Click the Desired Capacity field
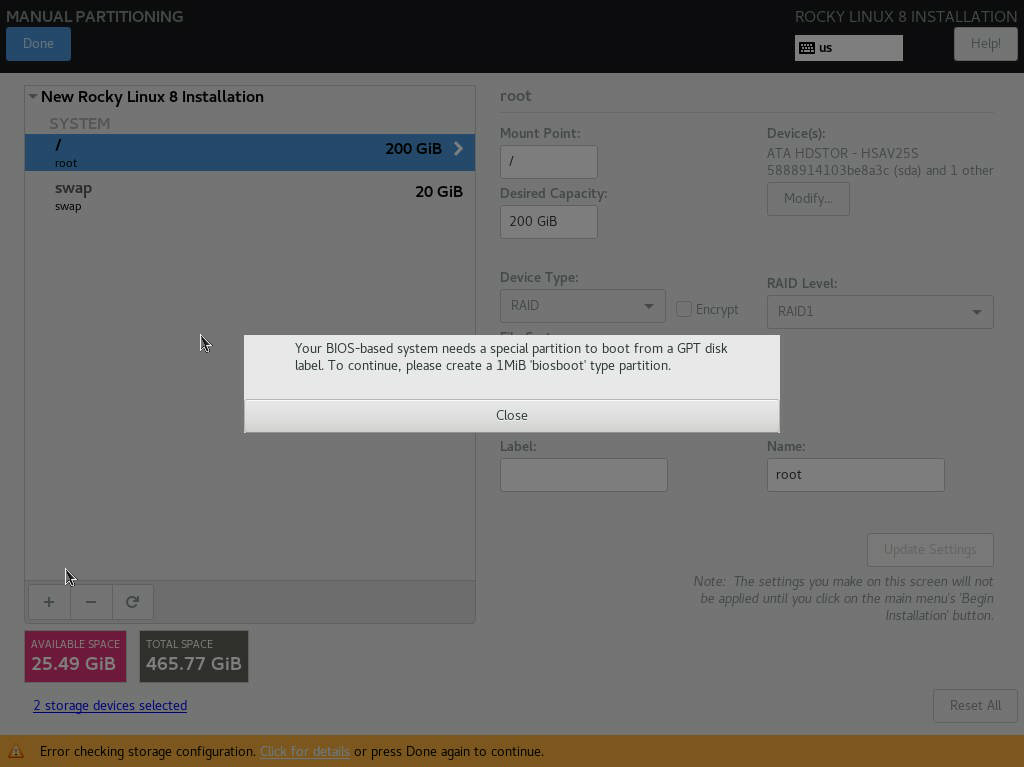 tap(549, 221)
